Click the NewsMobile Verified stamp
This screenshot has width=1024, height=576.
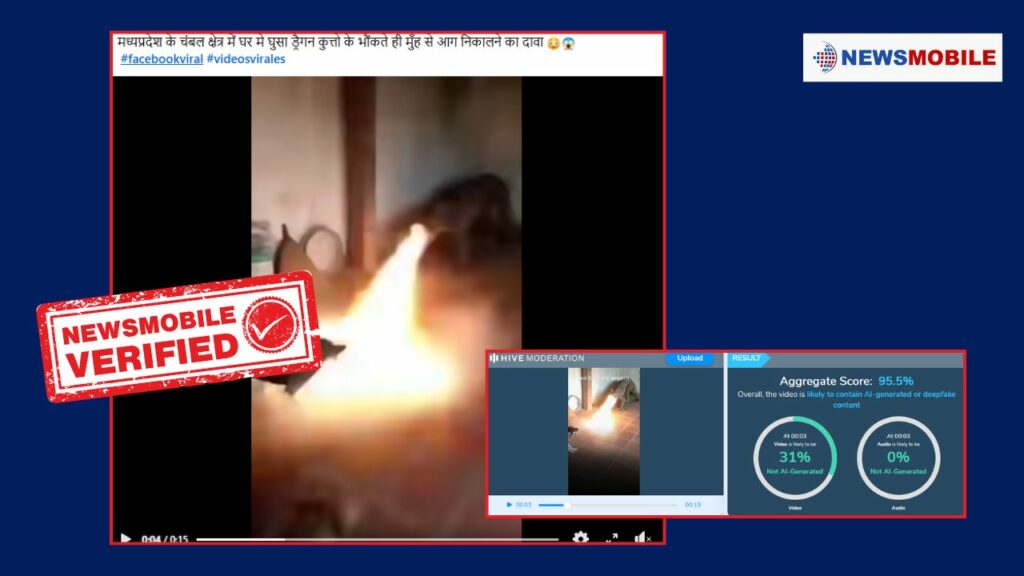click(179, 336)
